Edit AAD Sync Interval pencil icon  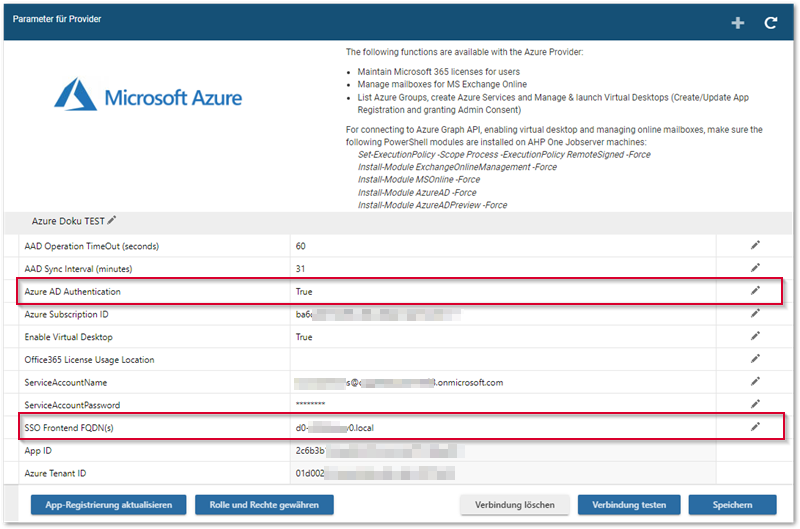(755, 268)
